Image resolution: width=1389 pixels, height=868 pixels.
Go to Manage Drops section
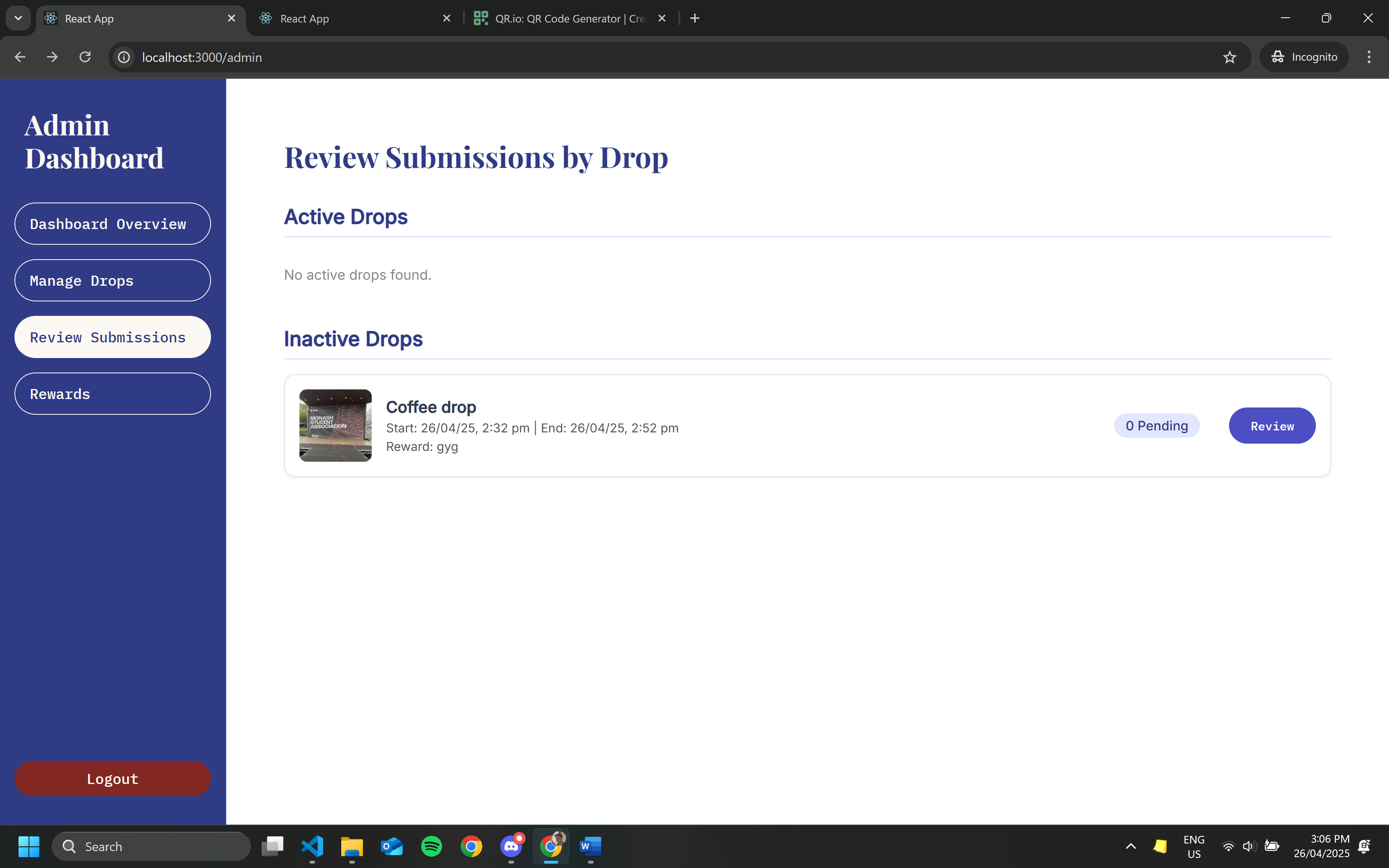tap(113, 281)
